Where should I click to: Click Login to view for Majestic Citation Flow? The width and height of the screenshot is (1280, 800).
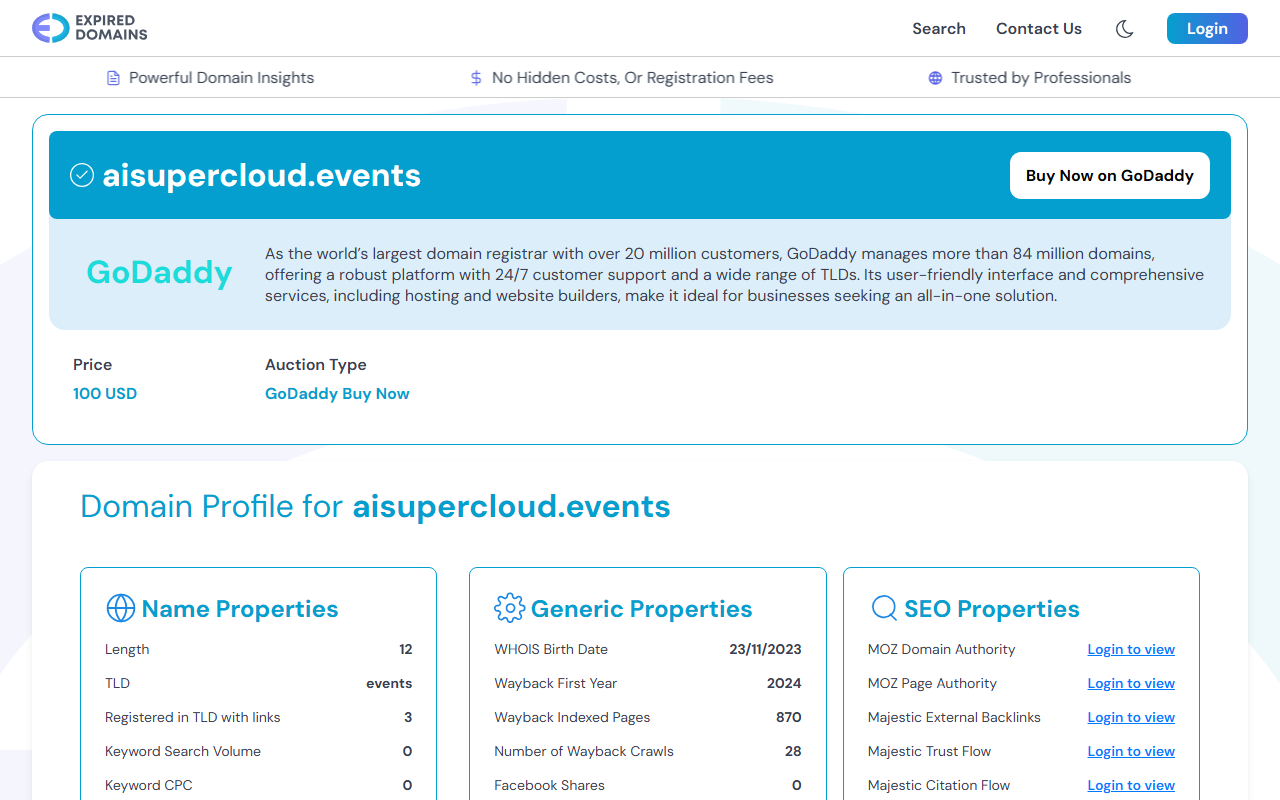1131,785
